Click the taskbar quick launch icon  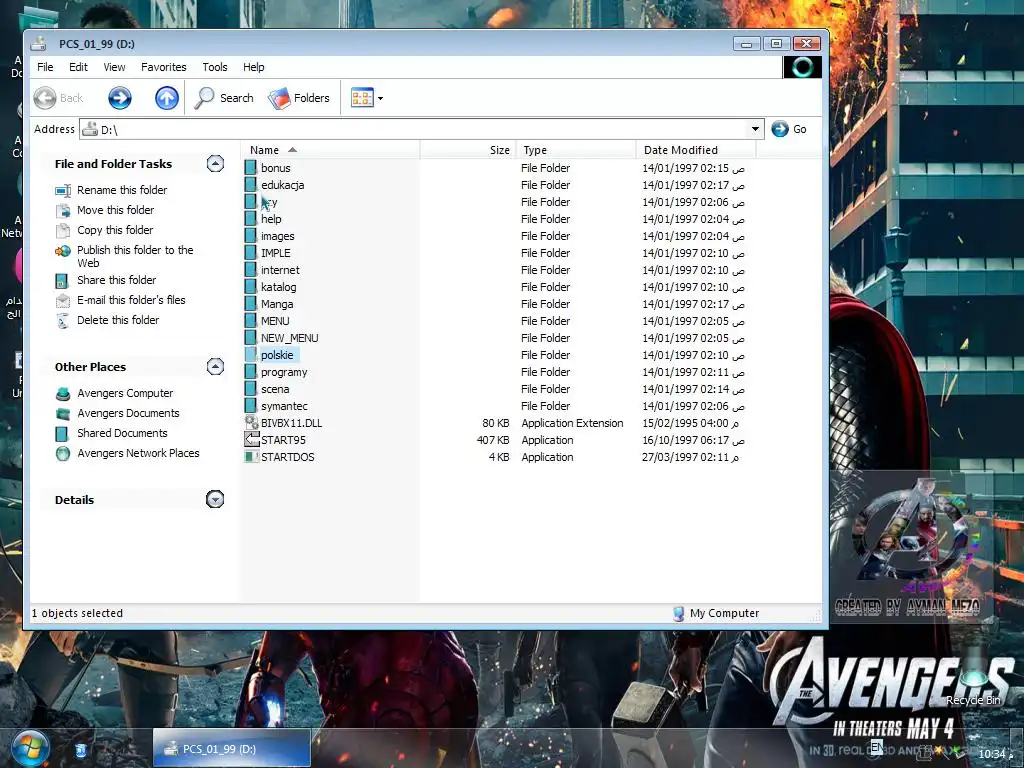coord(80,750)
